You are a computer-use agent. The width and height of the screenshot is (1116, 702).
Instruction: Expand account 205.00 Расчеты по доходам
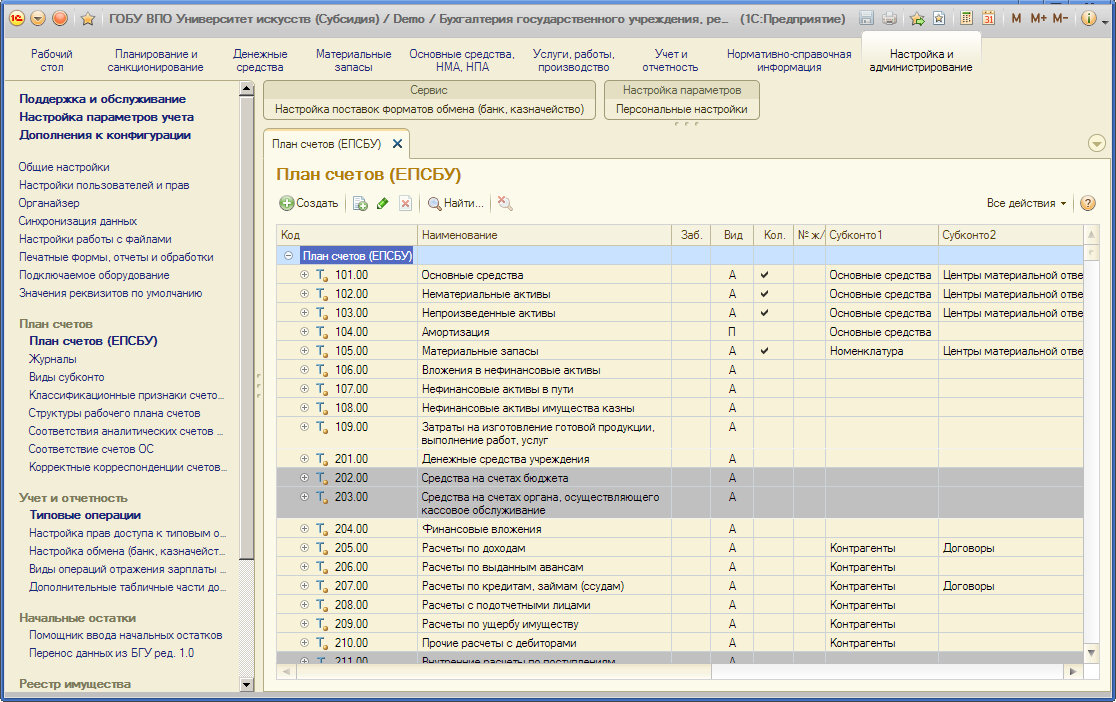pos(304,548)
